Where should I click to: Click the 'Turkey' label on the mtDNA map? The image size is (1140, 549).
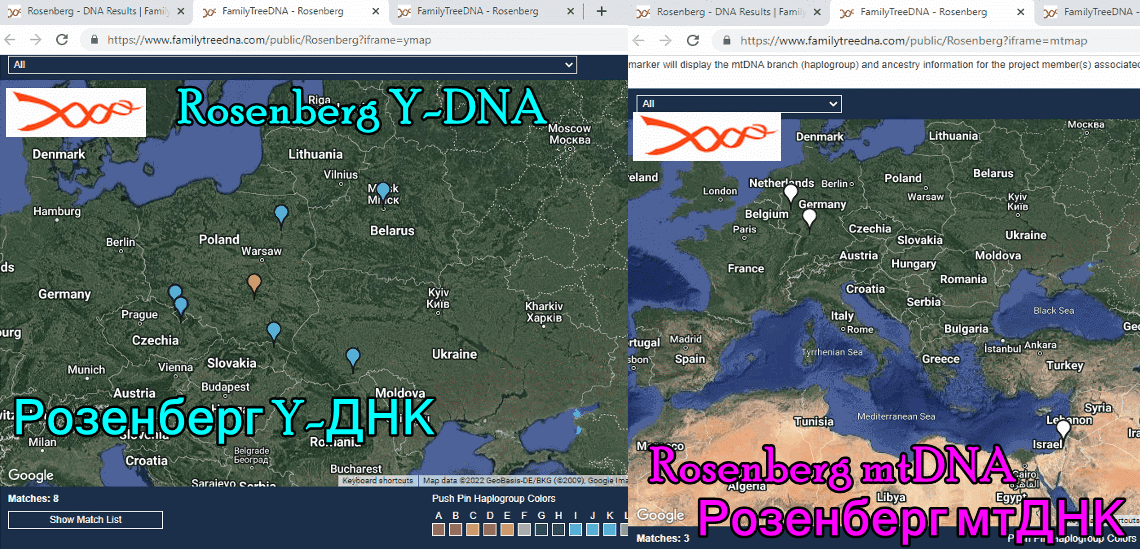tap(1065, 366)
